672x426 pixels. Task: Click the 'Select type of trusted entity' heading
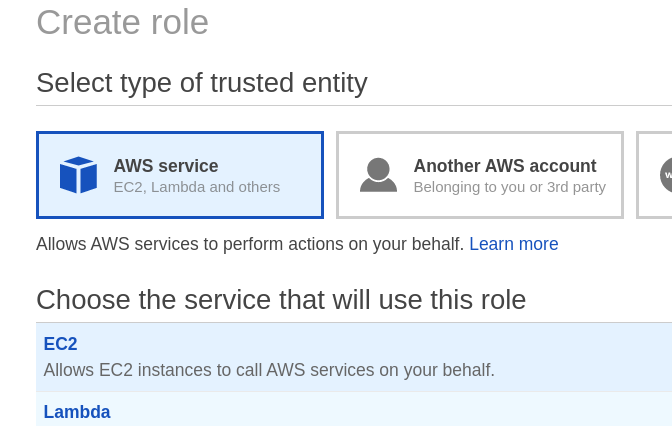tap(202, 83)
